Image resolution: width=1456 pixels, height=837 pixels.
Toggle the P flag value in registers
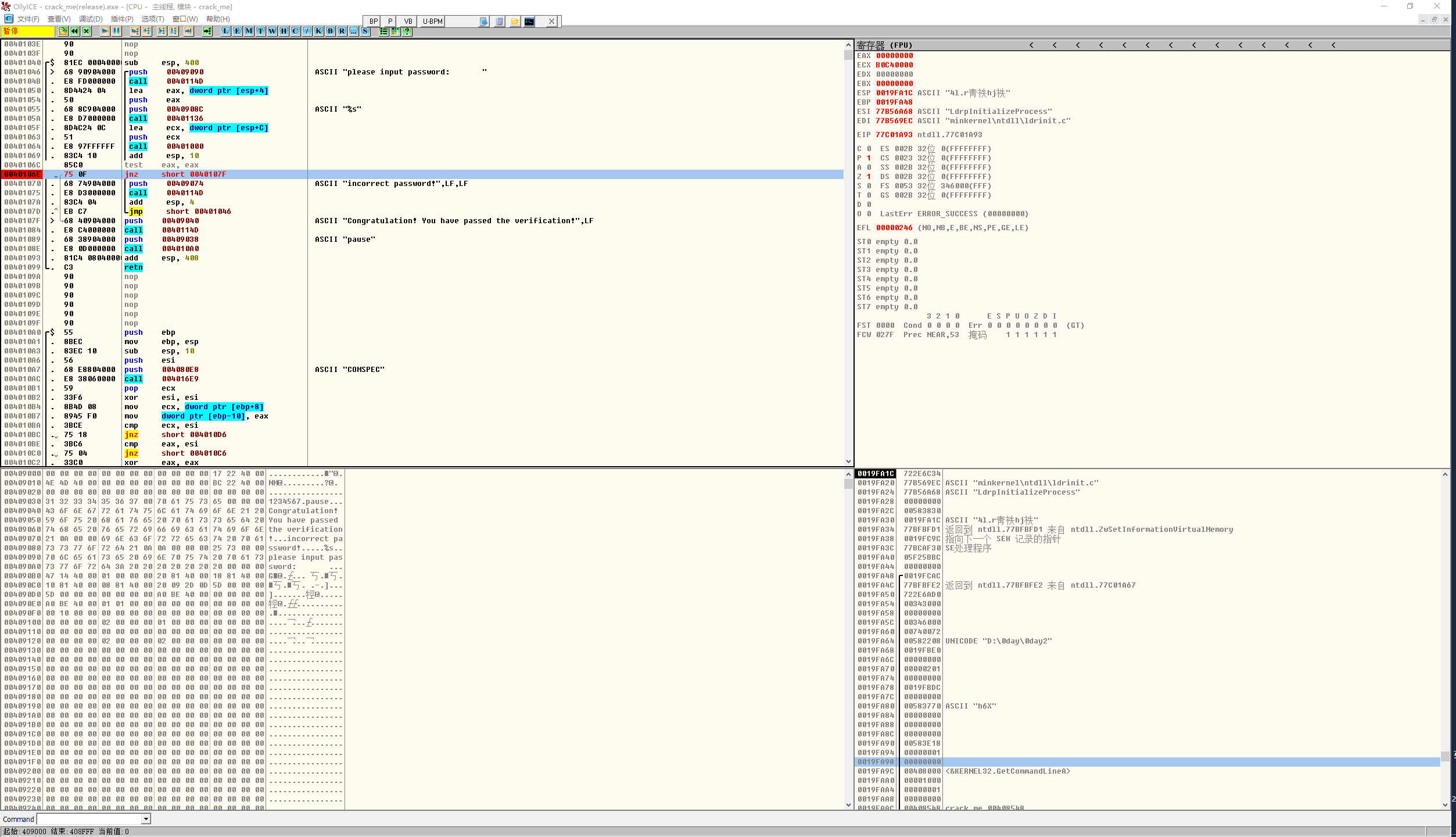tap(869, 158)
